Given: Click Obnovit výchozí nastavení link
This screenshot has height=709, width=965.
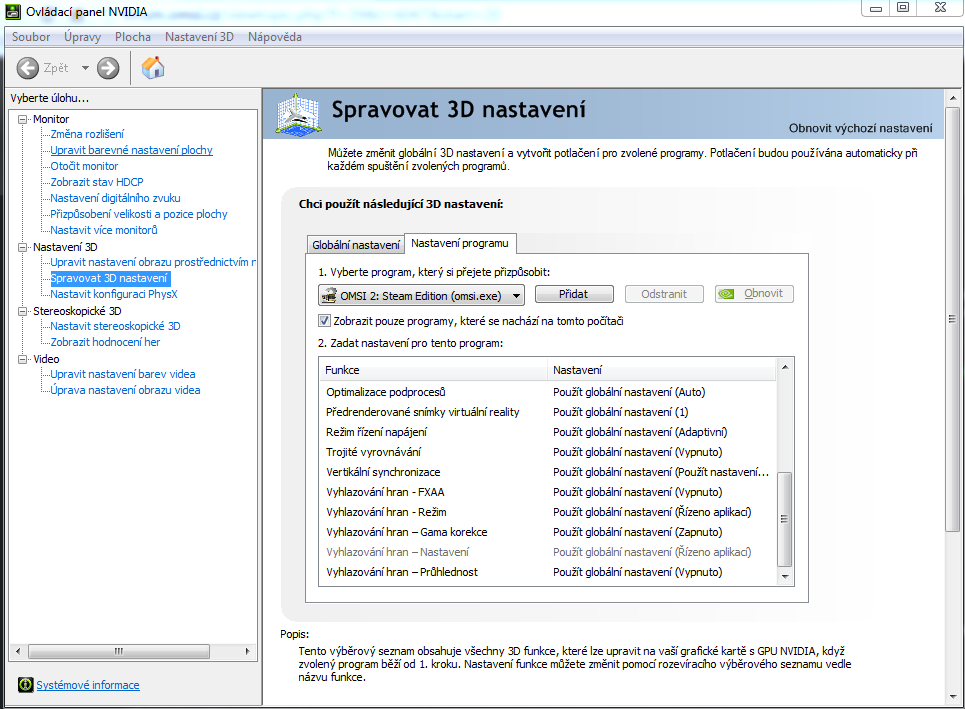Looking at the screenshot, I should pyautogui.click(x=860, y=128).
